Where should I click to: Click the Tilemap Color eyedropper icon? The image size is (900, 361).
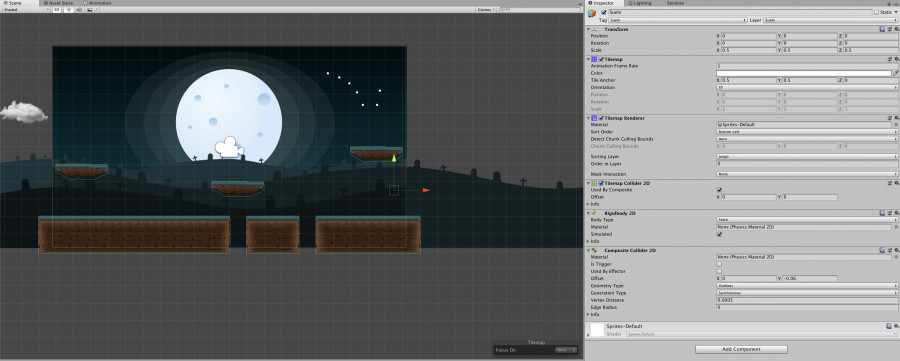point(895,73)
